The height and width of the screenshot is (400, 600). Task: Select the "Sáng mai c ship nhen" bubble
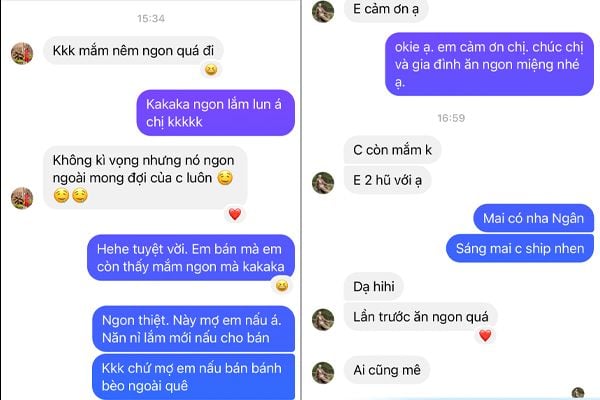(x=520, y=249)
